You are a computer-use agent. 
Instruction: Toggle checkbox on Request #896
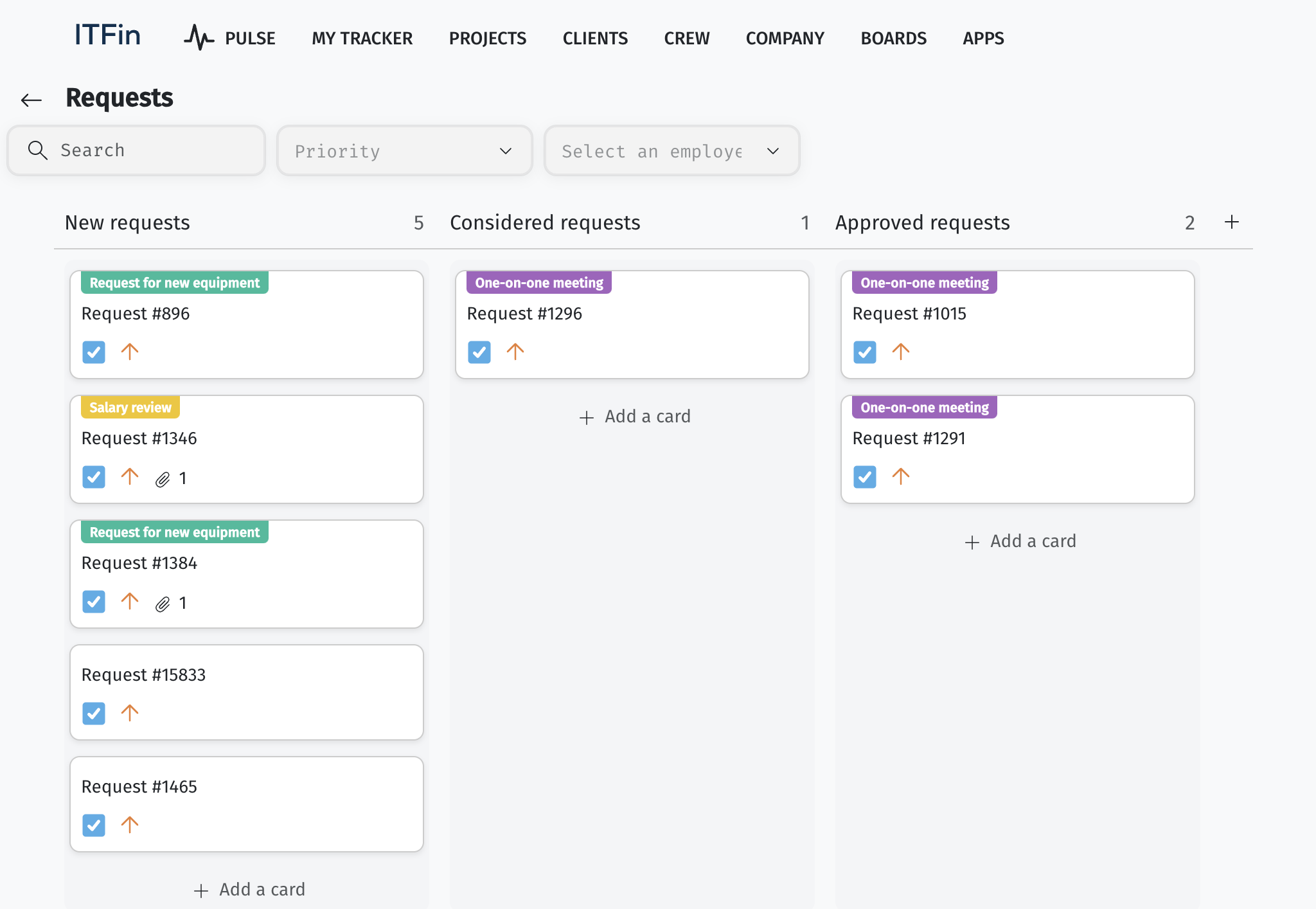[x=94, y=352]
